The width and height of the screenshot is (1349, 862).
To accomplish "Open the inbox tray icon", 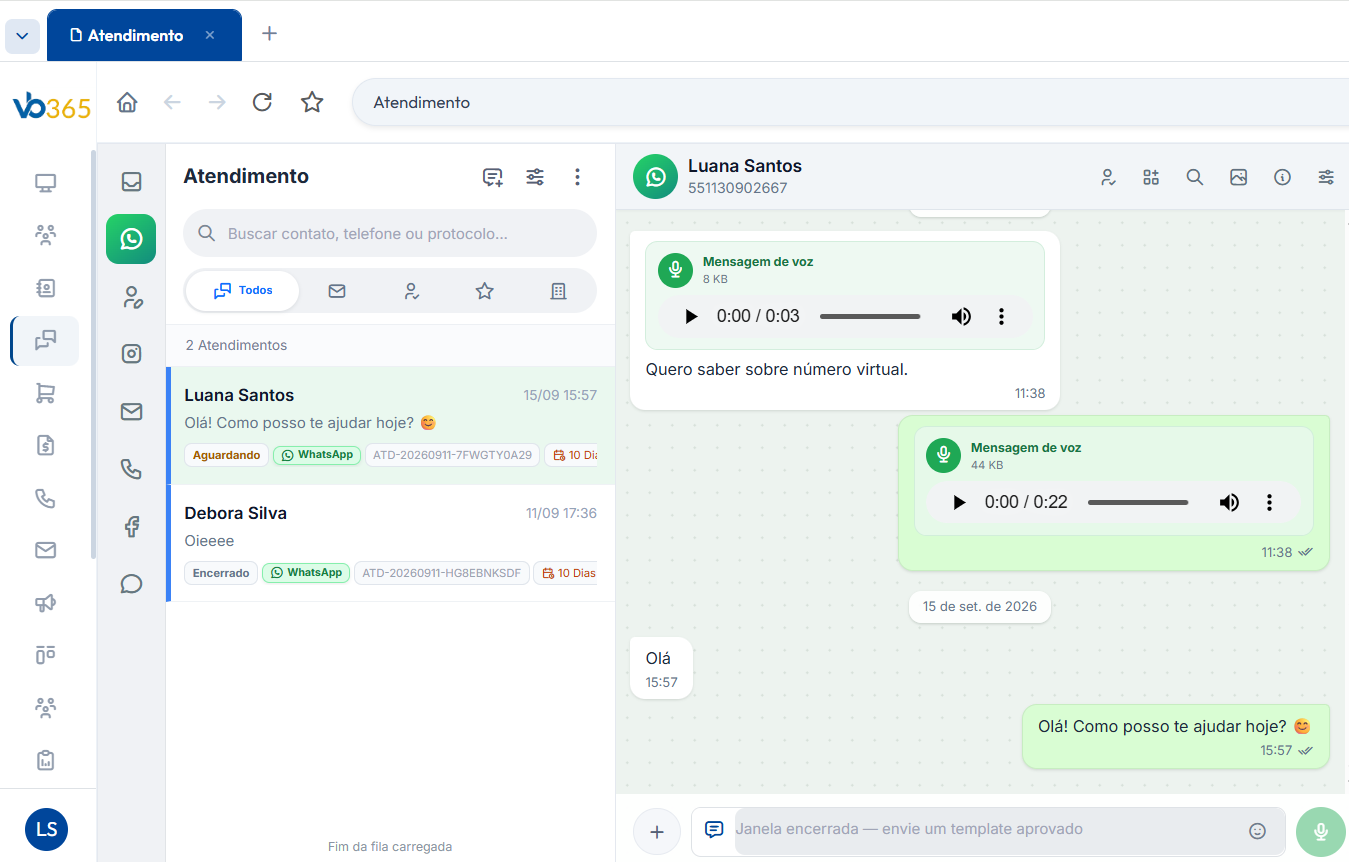I will 131,182.
